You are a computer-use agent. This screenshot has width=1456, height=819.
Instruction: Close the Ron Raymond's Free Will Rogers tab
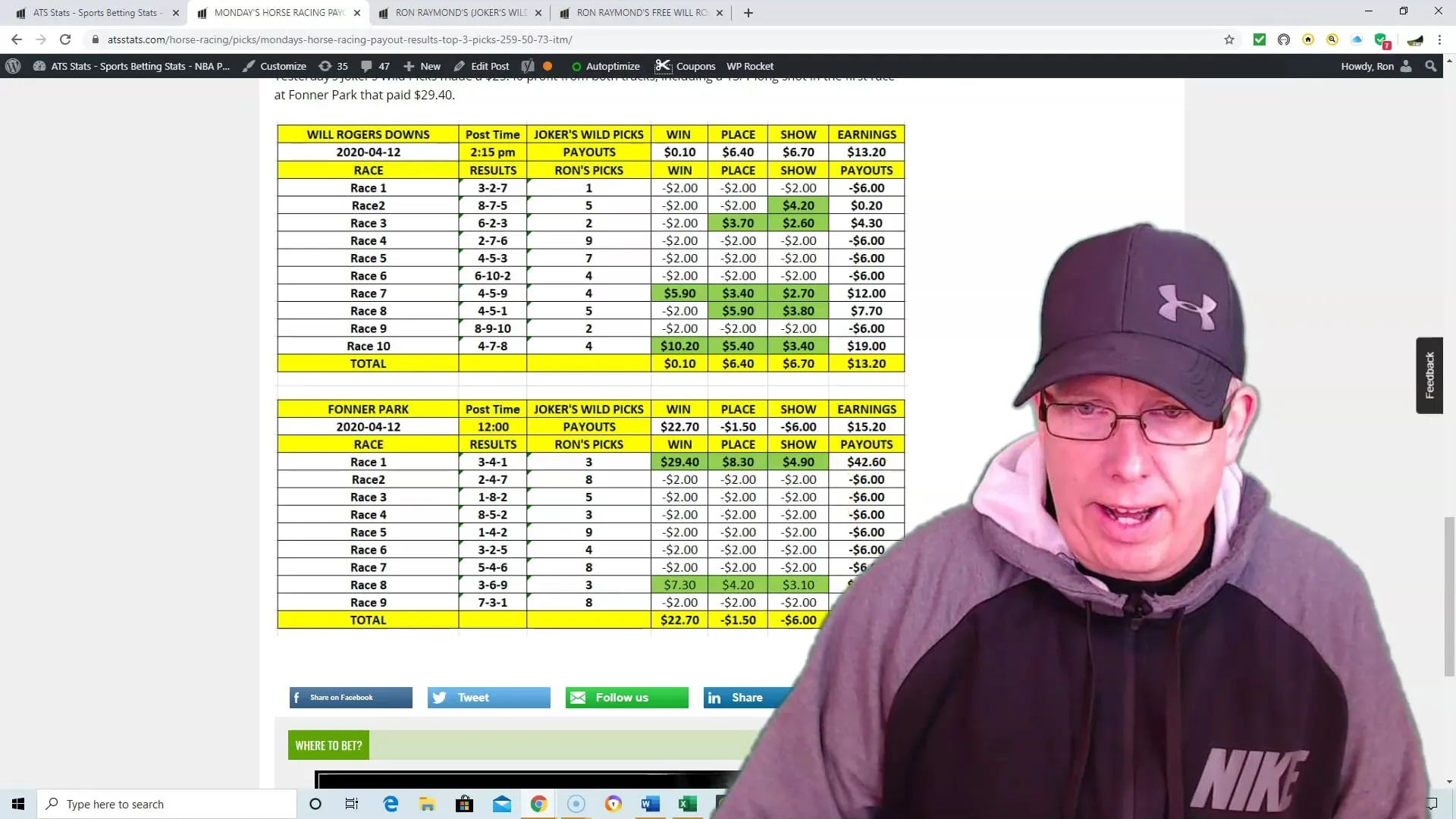720,13
